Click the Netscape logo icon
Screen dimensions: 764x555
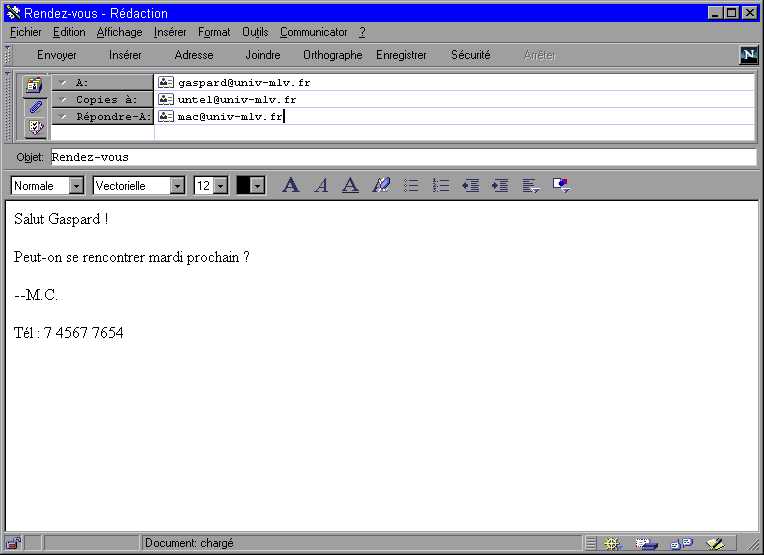[748, 55]
